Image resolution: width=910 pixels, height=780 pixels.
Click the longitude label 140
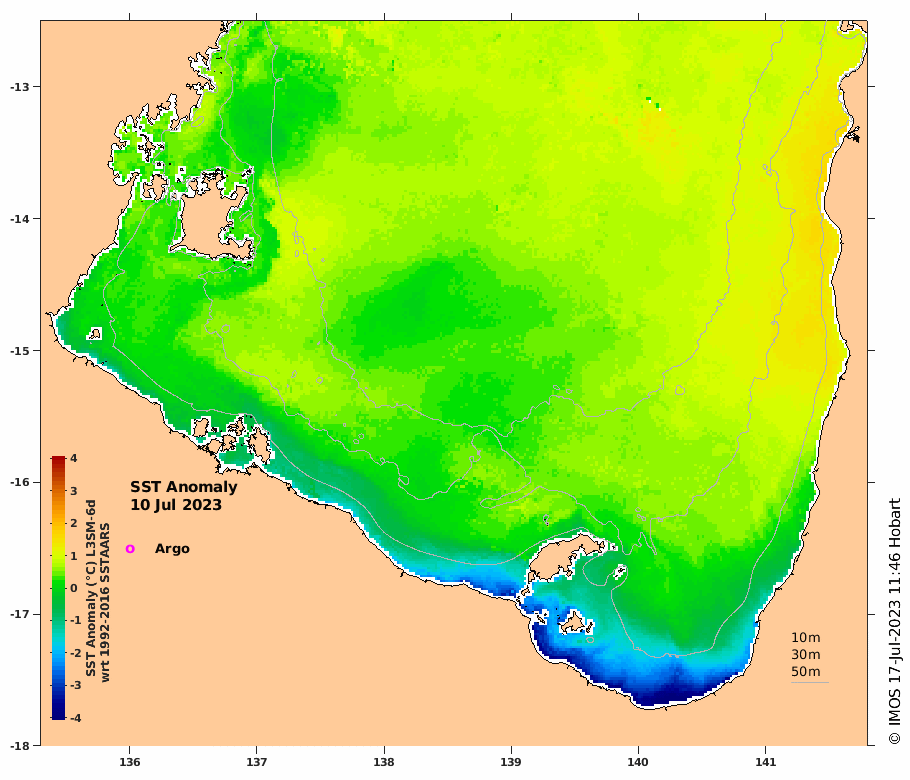click(638, 762)
